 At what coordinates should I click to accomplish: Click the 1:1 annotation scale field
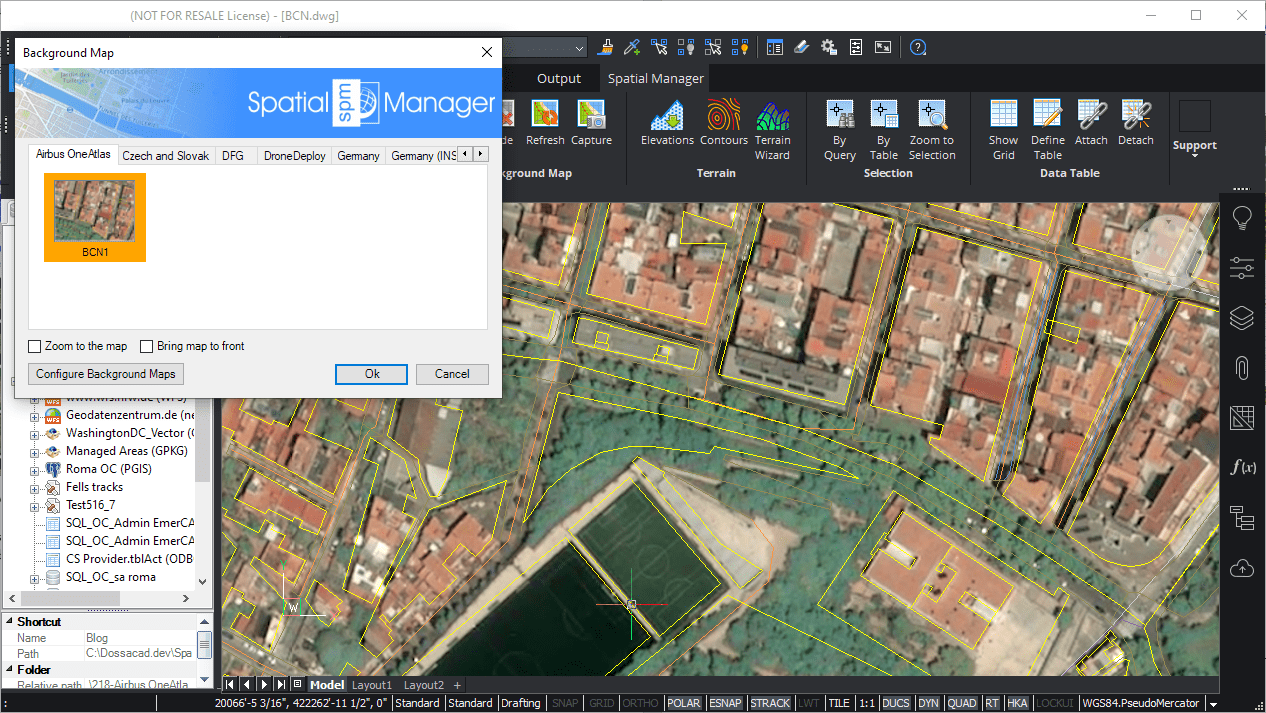pos(866,703)
